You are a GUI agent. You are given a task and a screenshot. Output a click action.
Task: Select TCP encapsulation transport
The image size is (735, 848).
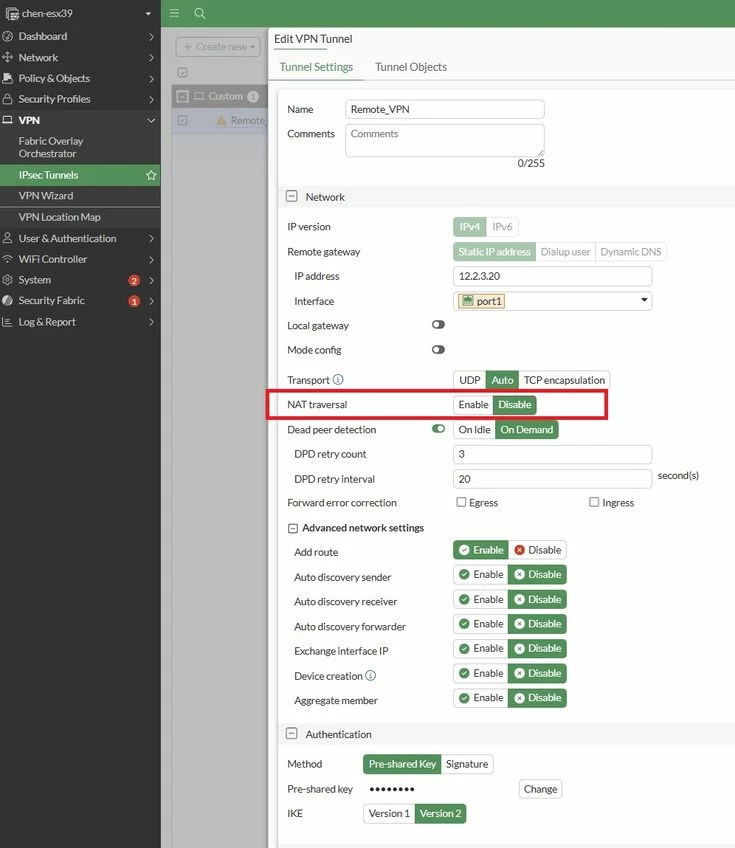(x=564, y=380)
